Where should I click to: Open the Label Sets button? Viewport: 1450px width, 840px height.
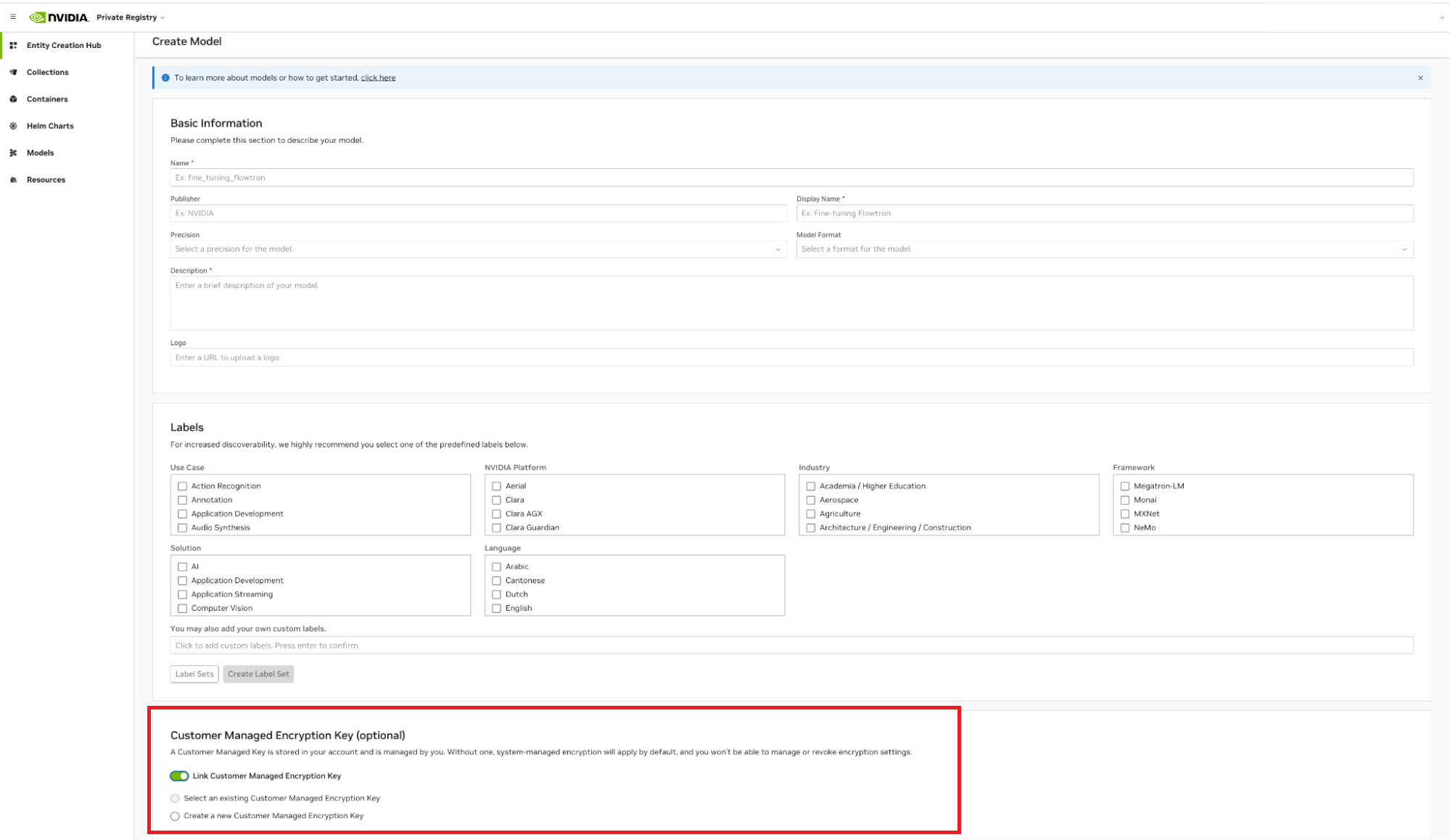coord(194,674)
